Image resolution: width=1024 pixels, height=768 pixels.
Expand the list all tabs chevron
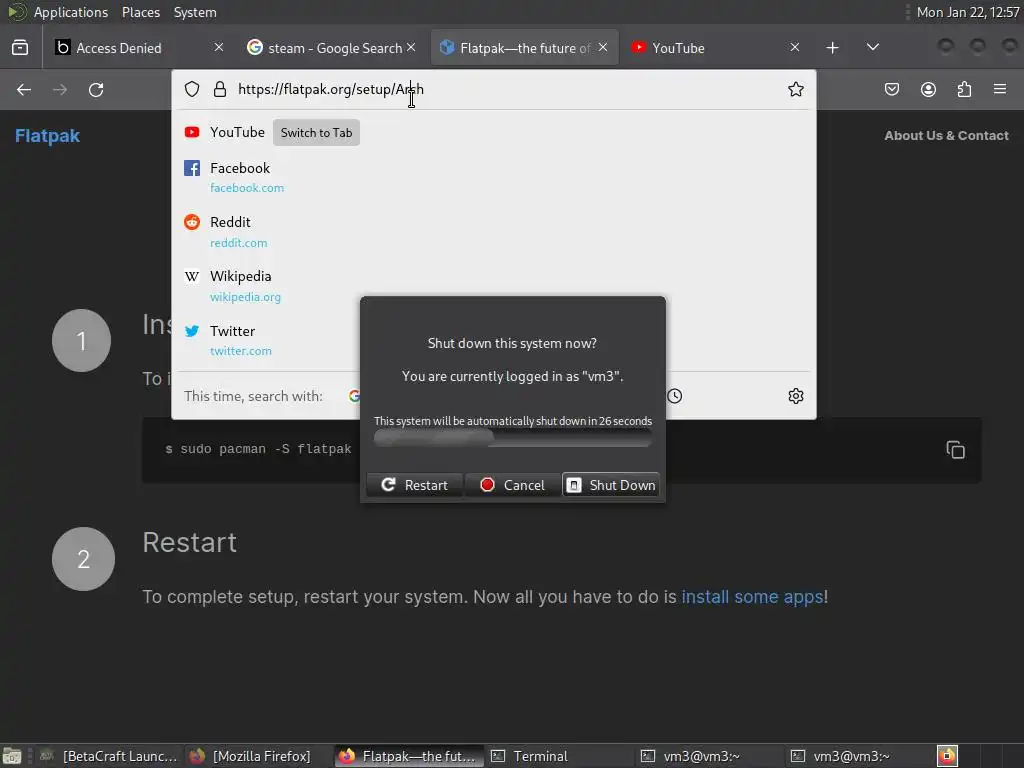(x=872, y=47)
